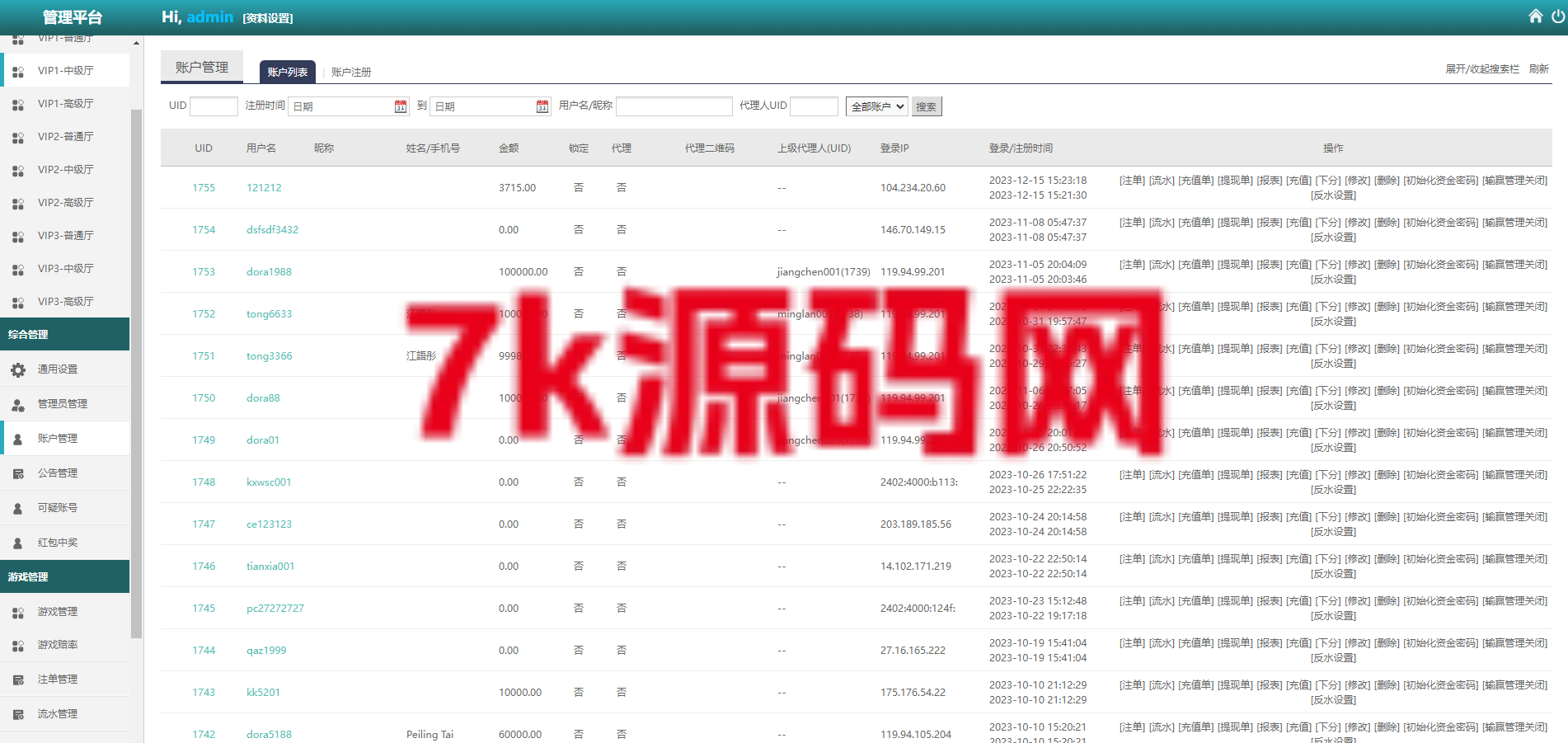This screenshot has width=1568, height=743.
Task: Click the 公告管理 icon
Action: pos(18,474)
